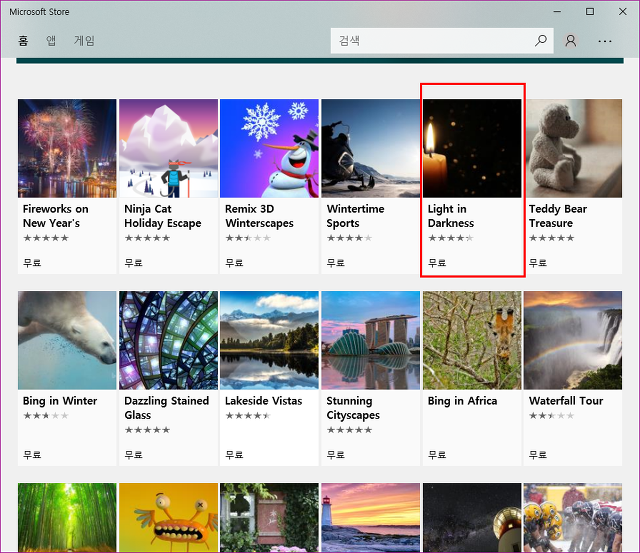Open Bing in Winter polar bear thumbnail
Image resolution: width=640 pixels, height=553 pixels.
coord(67,340)
